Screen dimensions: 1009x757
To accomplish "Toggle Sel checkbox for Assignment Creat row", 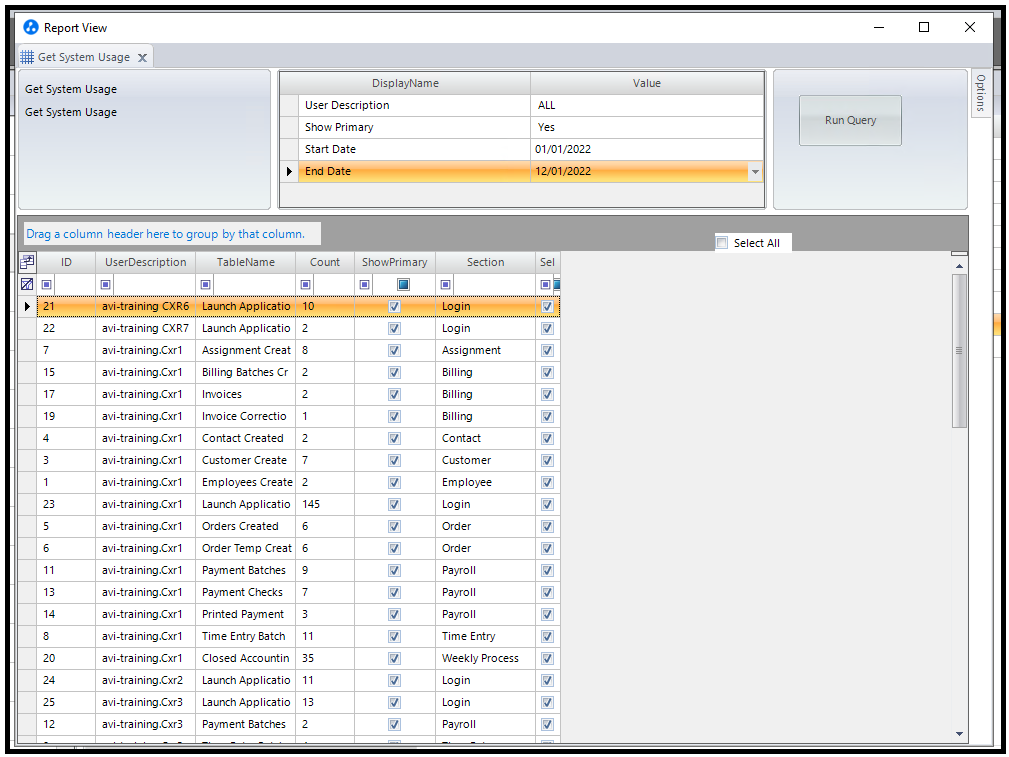I will click(547, 350).
